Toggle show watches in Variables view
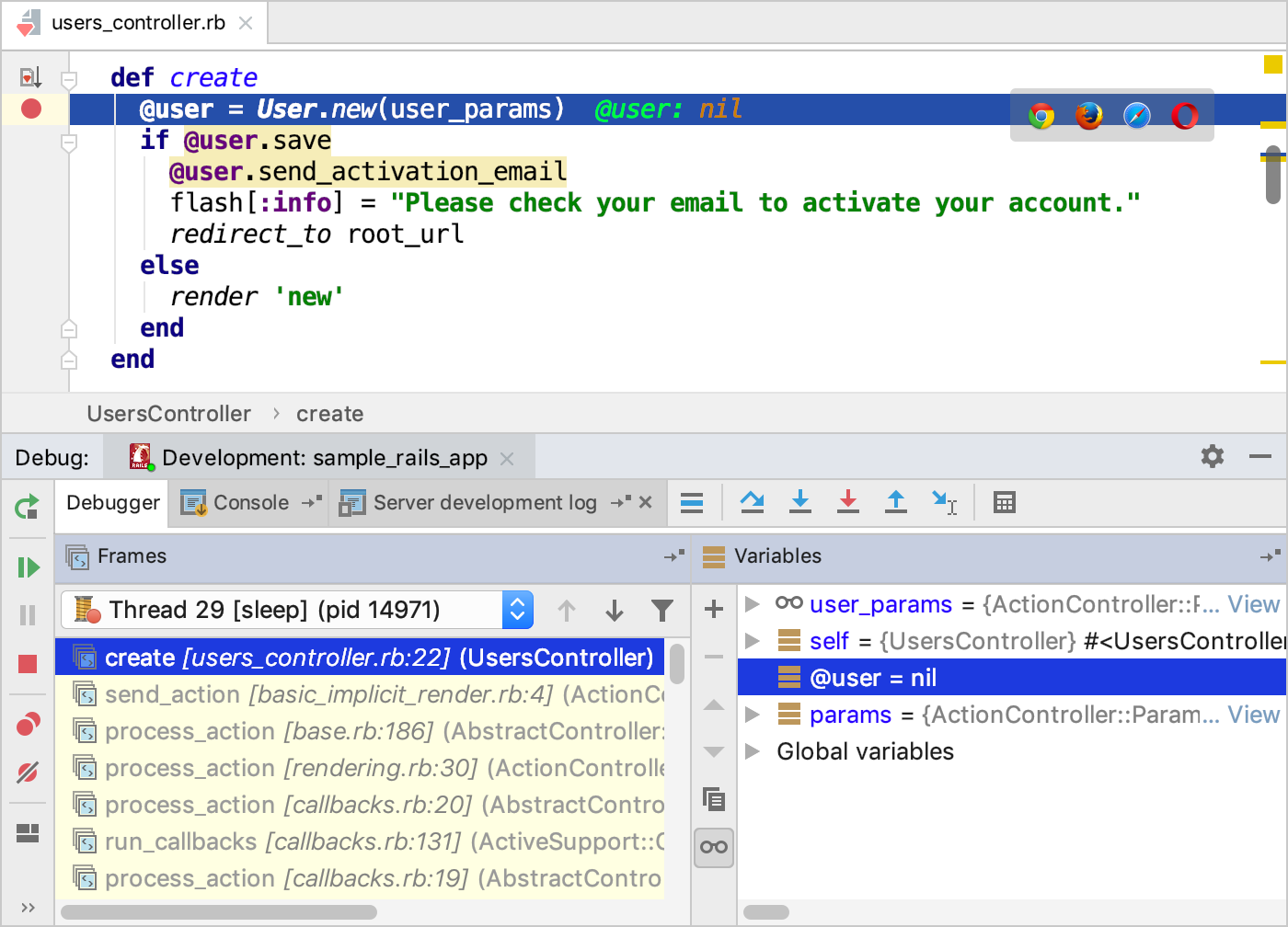 pyautogui.click(x=714, y=847)
